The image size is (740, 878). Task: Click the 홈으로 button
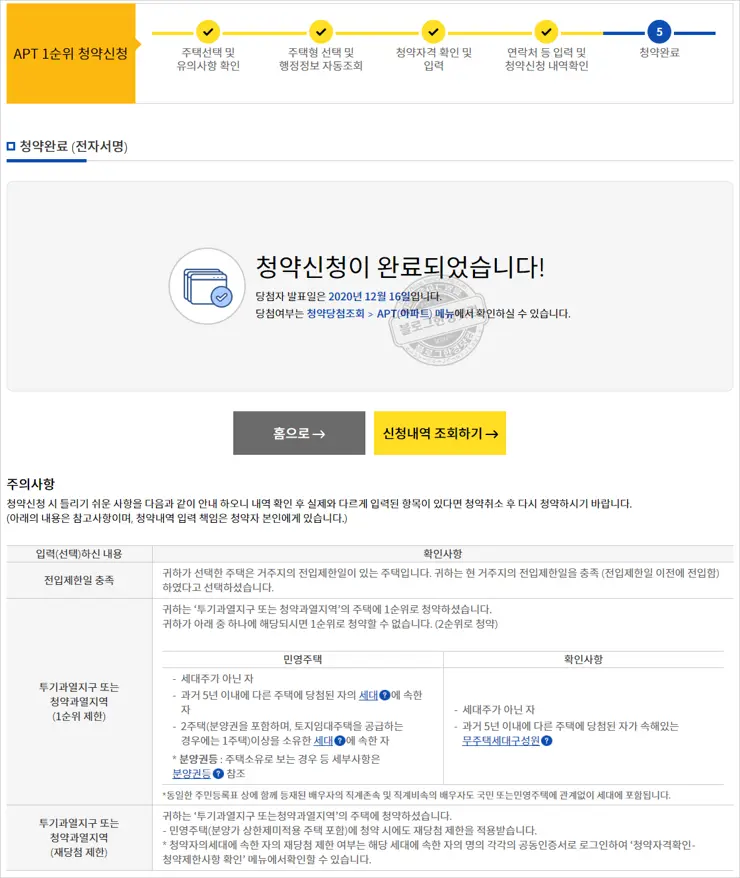(x=299, y=433)
